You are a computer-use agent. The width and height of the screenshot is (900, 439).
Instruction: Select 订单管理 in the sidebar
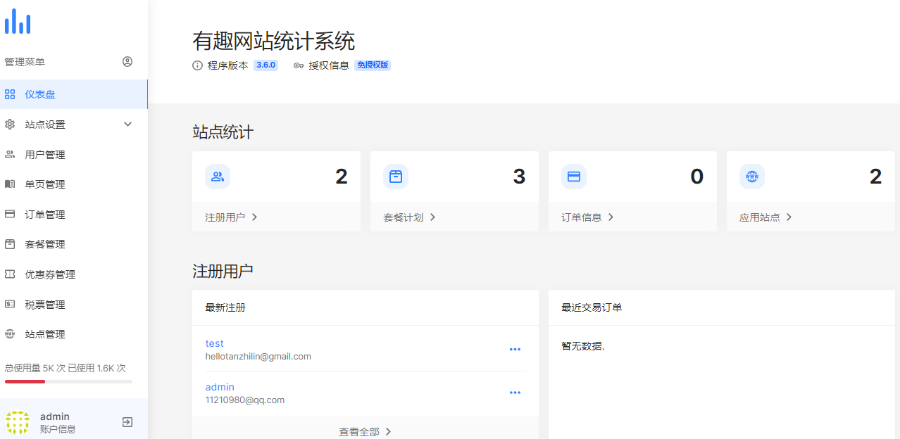point(73,214)
